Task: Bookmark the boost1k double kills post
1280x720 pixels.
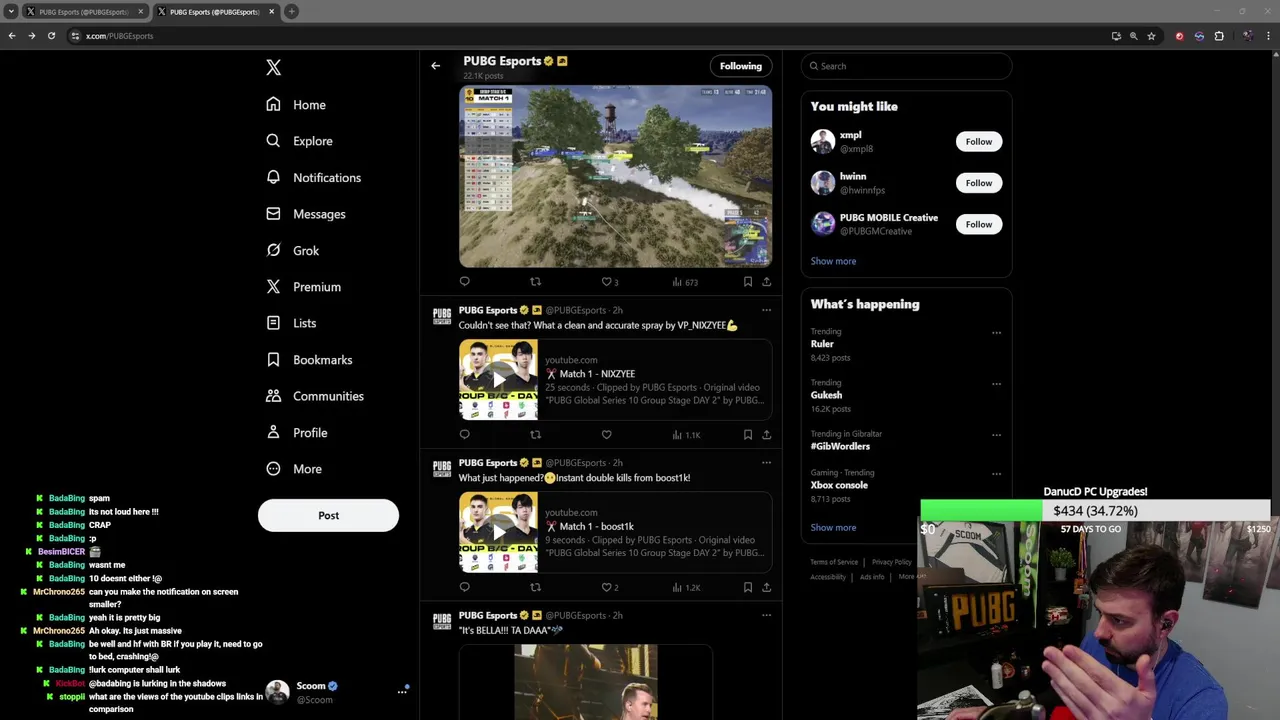Action: coord(747,587)
